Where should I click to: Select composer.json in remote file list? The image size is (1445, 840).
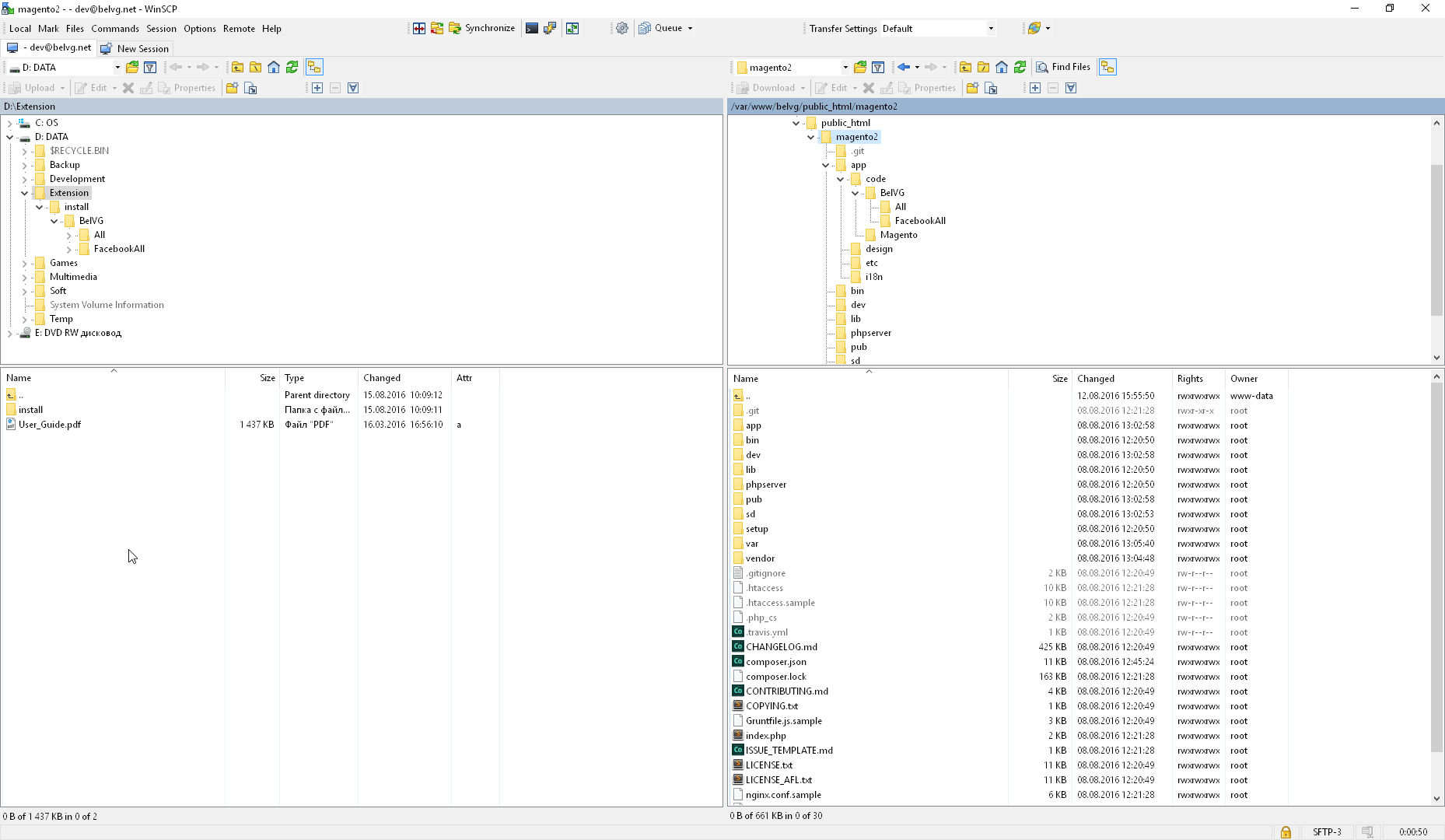[775, 662]
